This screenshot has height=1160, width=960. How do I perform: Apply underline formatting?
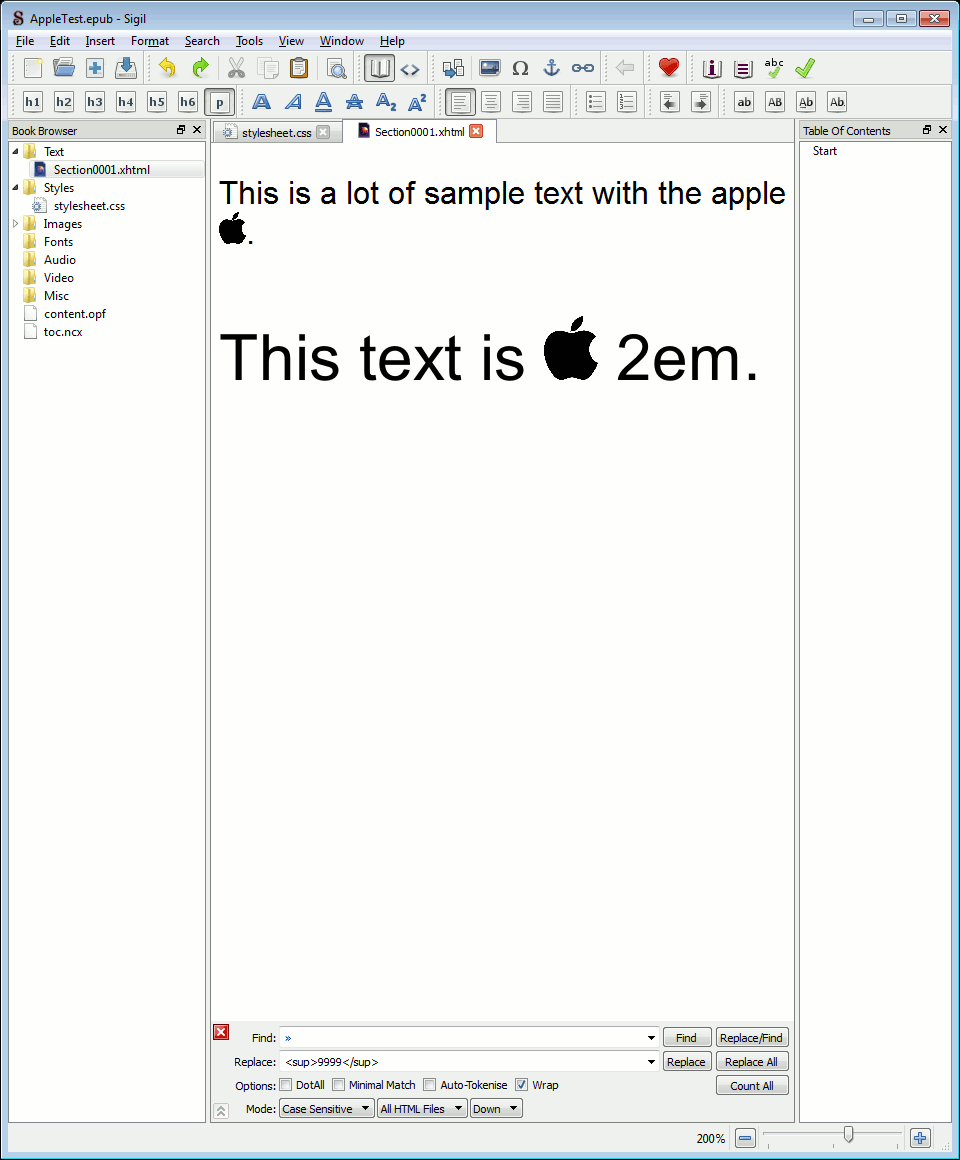(323, 102)
